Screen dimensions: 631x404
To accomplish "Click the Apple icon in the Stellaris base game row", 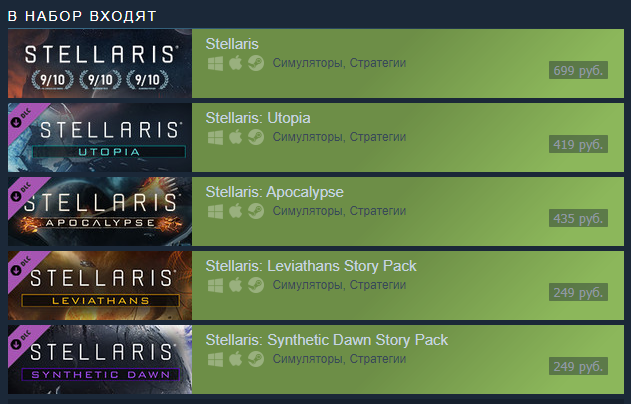I will [x=235, y=63].
